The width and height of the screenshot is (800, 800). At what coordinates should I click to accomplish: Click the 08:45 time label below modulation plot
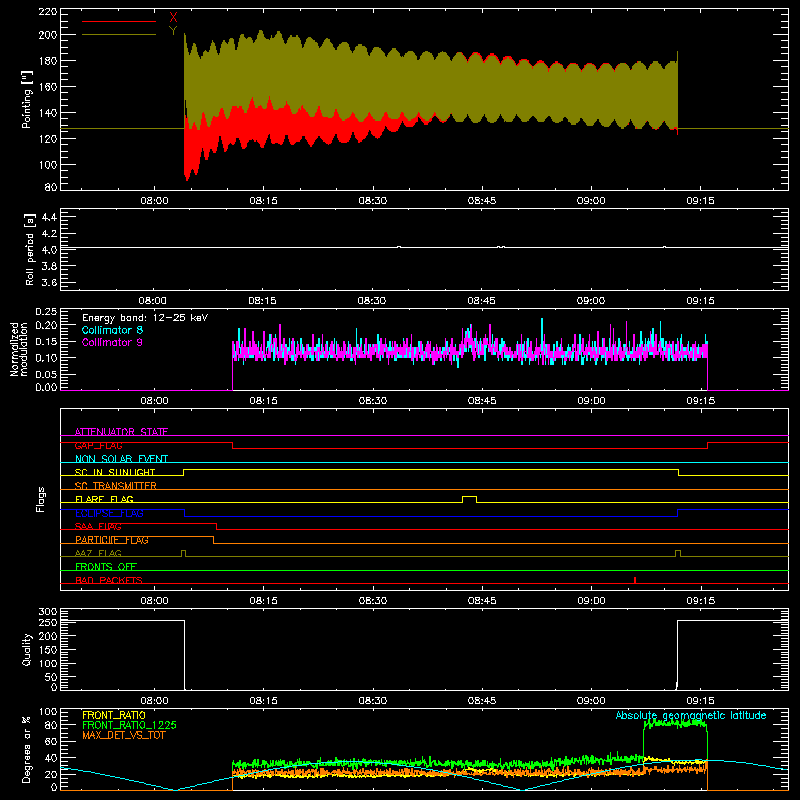tap(482, 401)
